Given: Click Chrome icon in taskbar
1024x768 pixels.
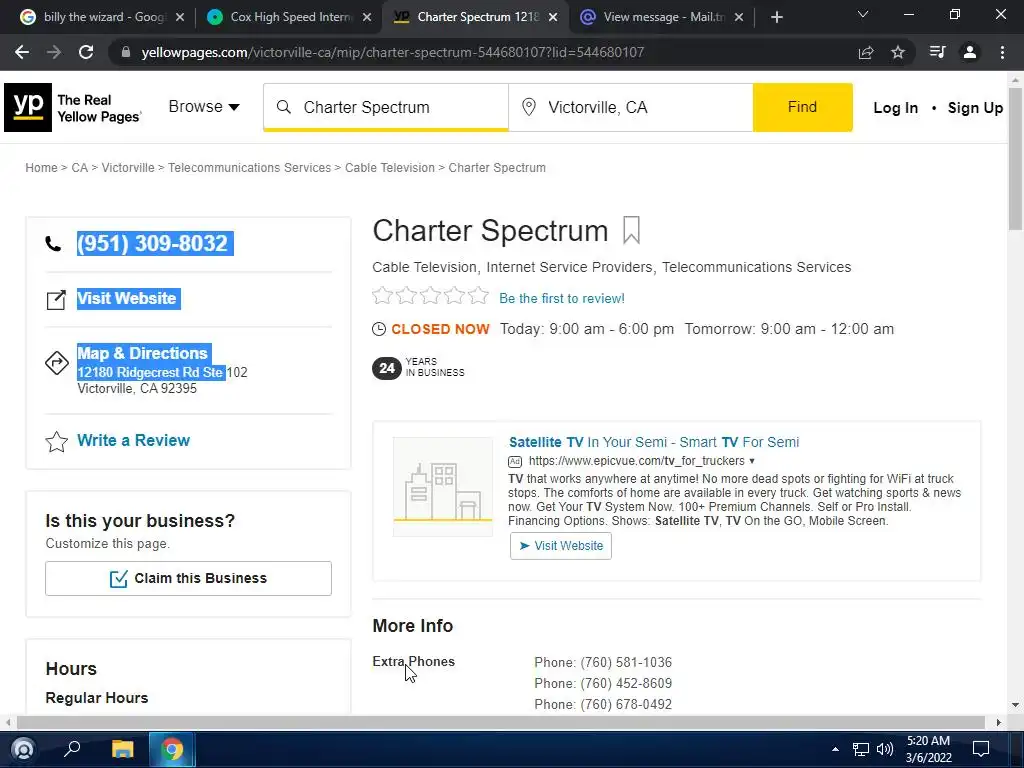Looking at the screenshot, I should (172, 748).
